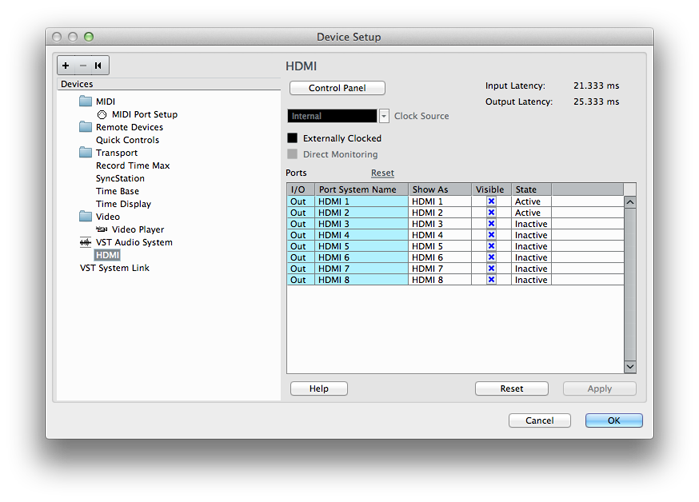Select the highlighted HDMI device entry
The height and width of the screenshot is (502, 699).
point(107,255)
